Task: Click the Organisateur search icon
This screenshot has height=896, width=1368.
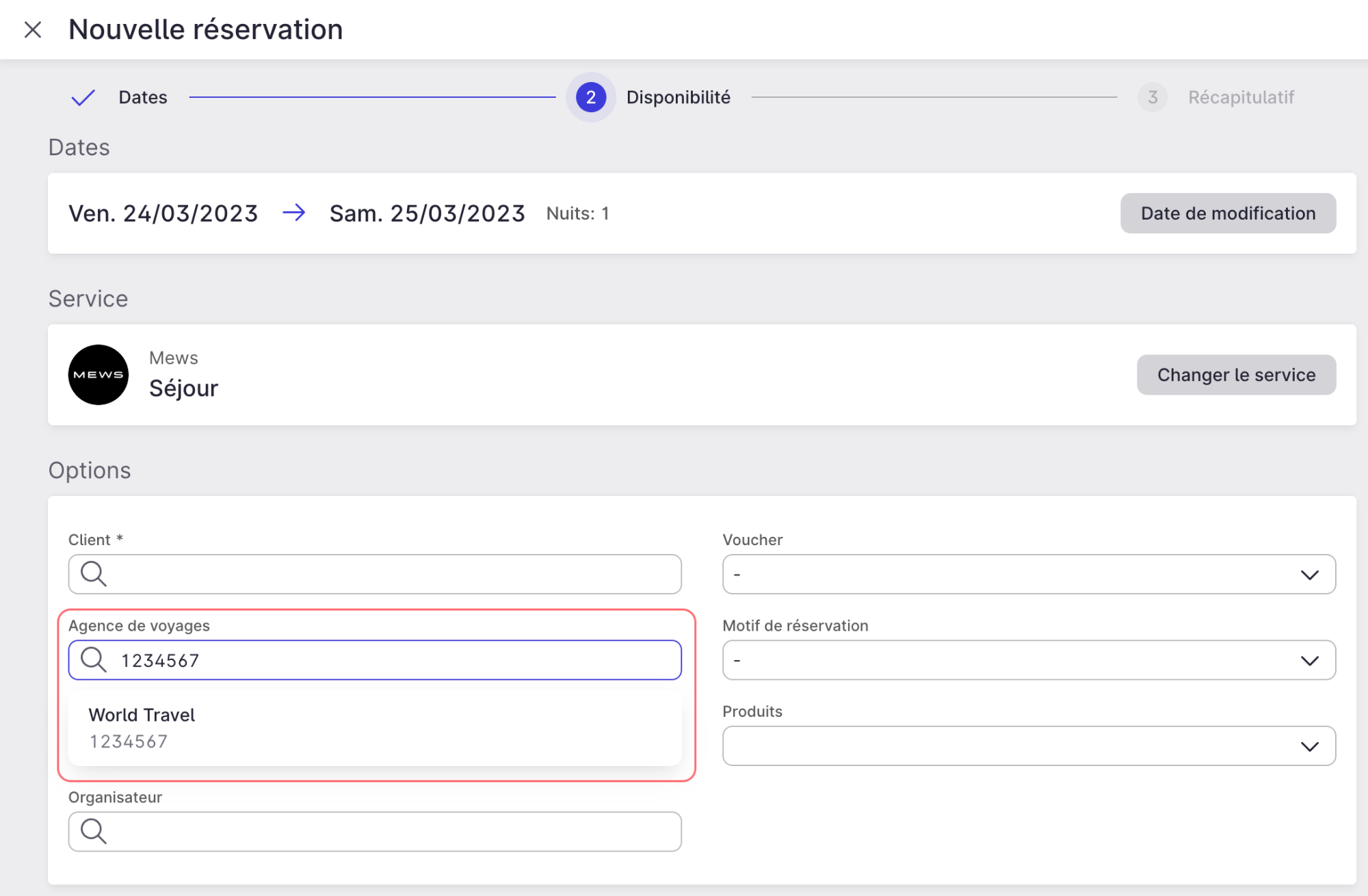Action: click(94, 832)
